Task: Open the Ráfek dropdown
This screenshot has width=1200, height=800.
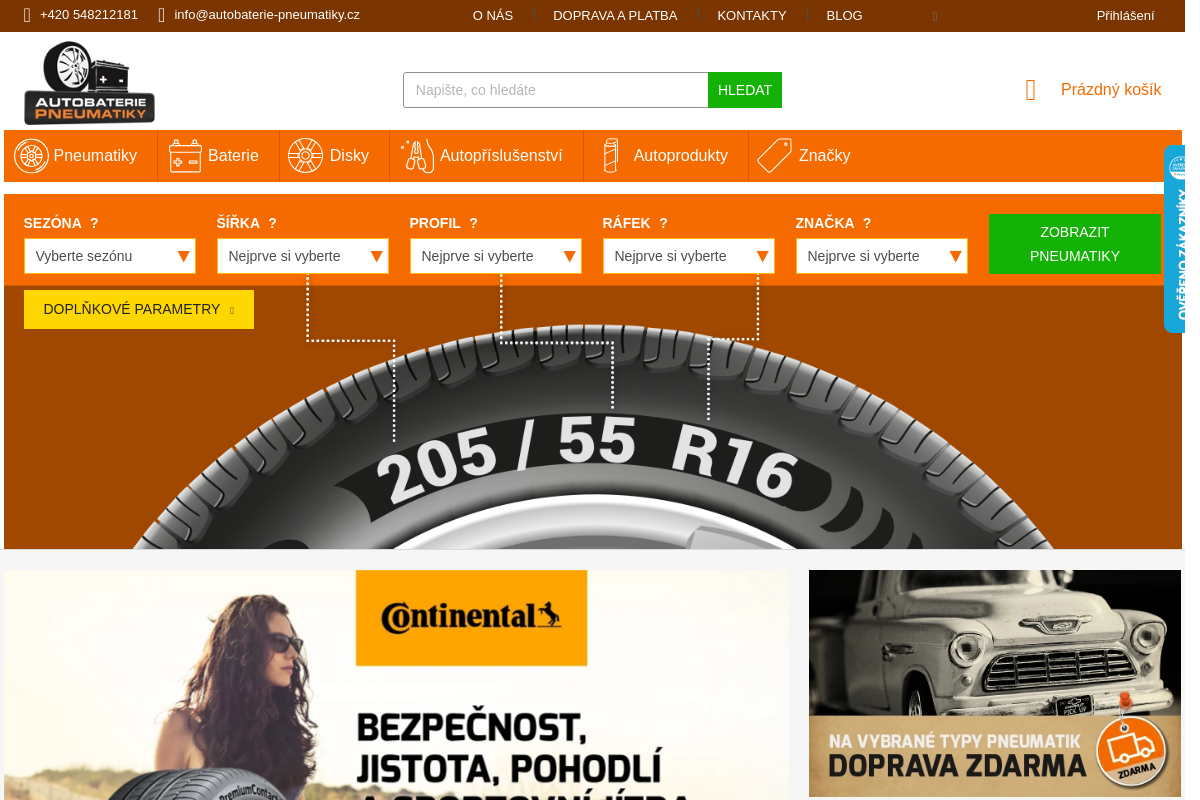Action: tap(689, 256)
